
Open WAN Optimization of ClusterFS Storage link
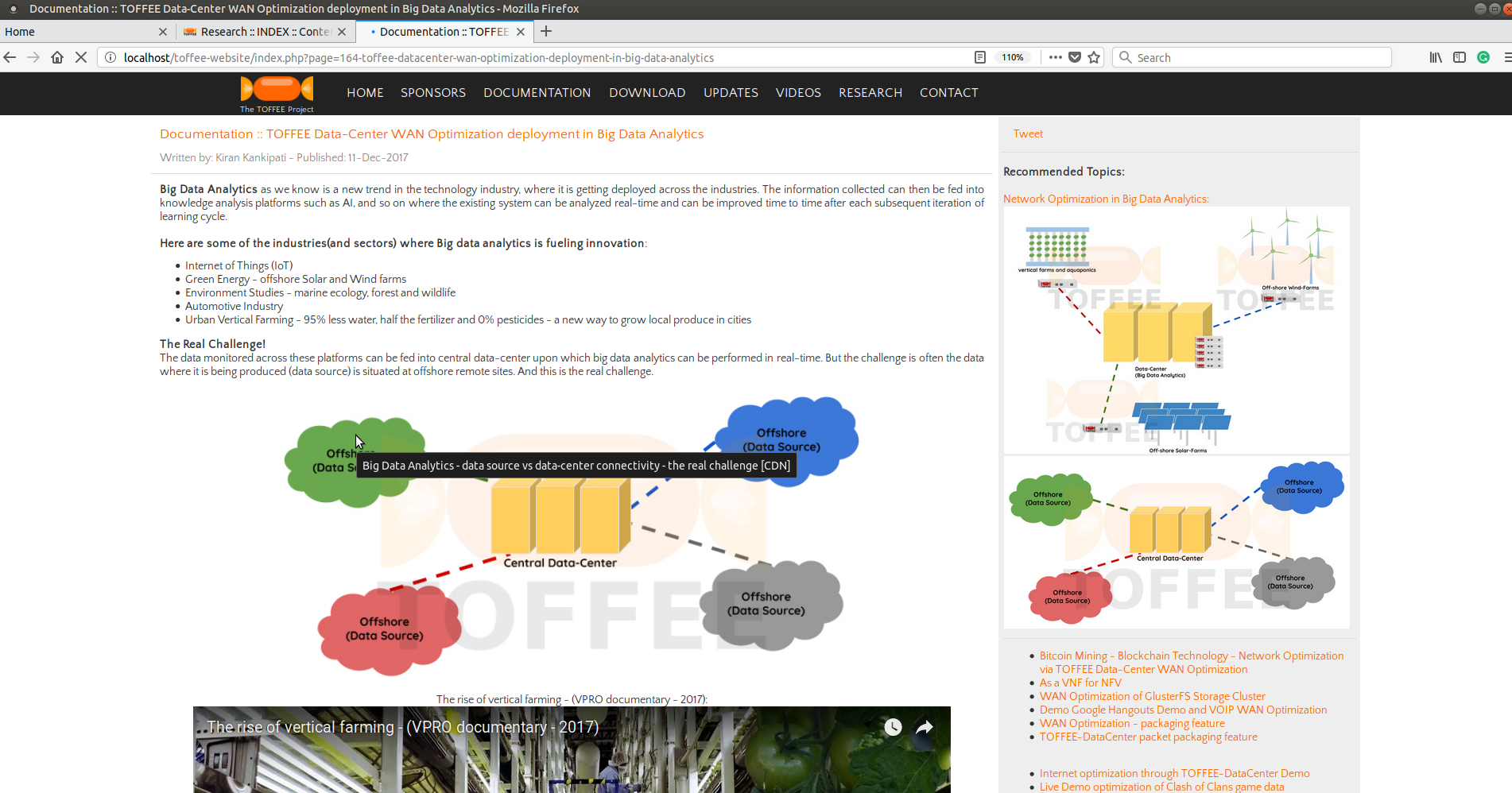point(1152,696)
